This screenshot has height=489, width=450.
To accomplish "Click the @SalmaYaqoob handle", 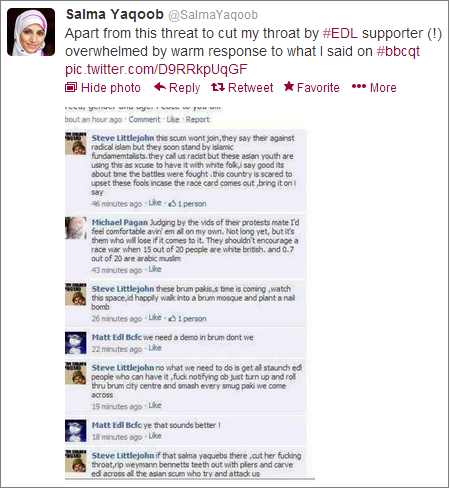I will click(x=213, y=15).
